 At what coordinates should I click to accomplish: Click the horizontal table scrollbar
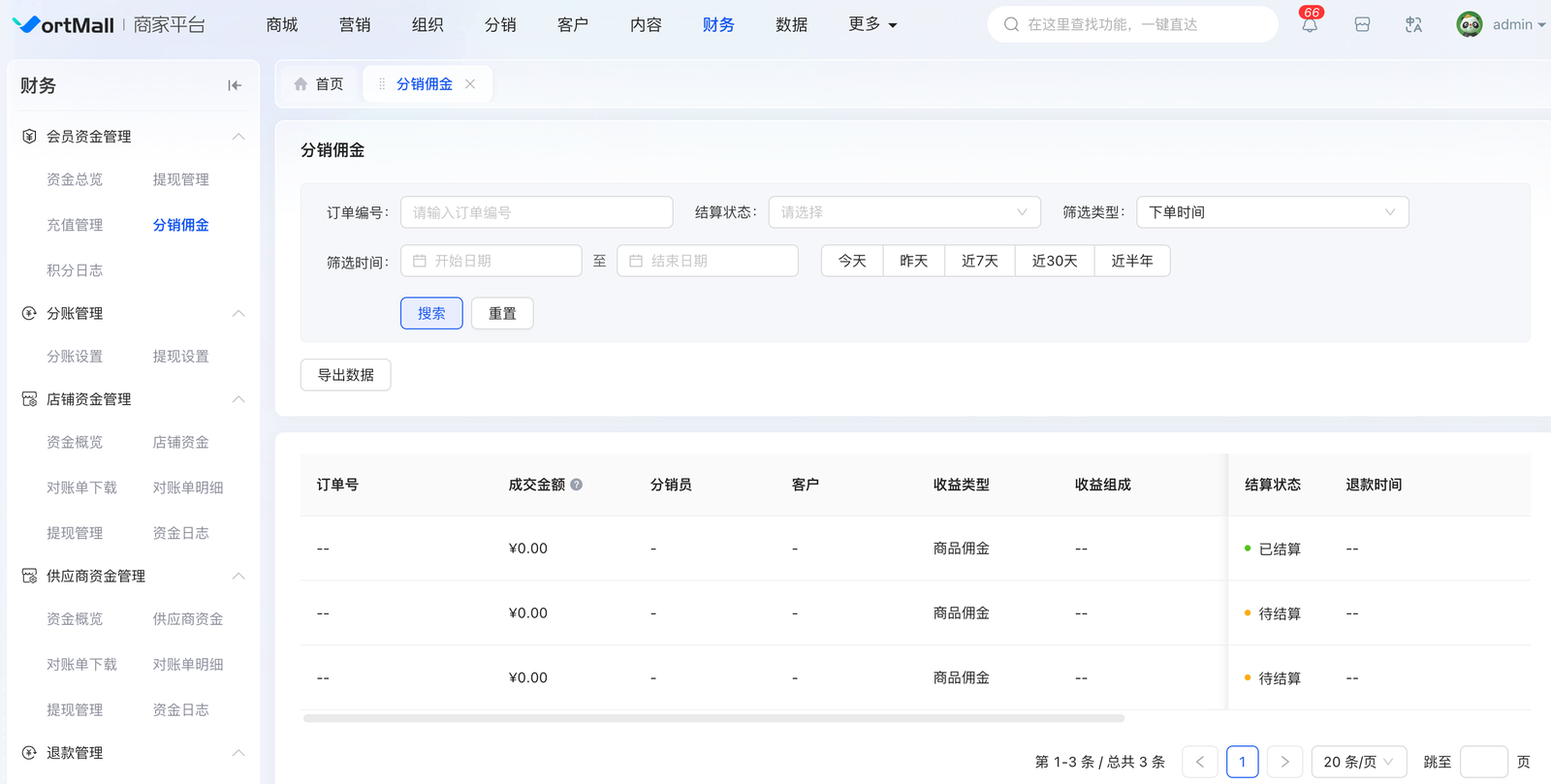click(713, 719)
